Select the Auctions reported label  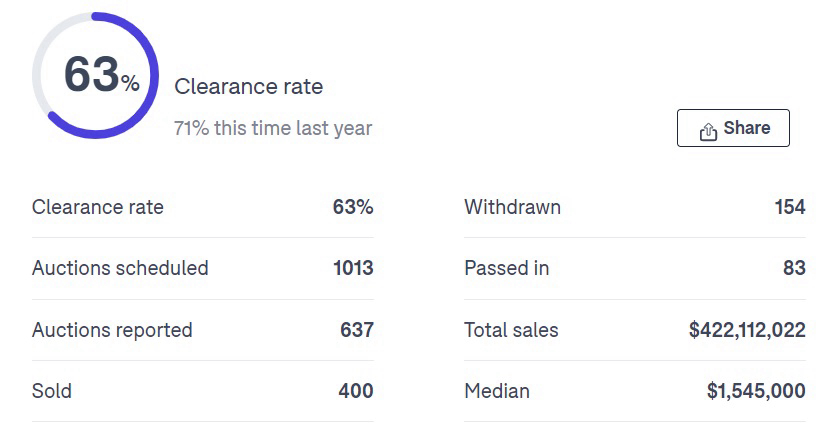point(112,330)
